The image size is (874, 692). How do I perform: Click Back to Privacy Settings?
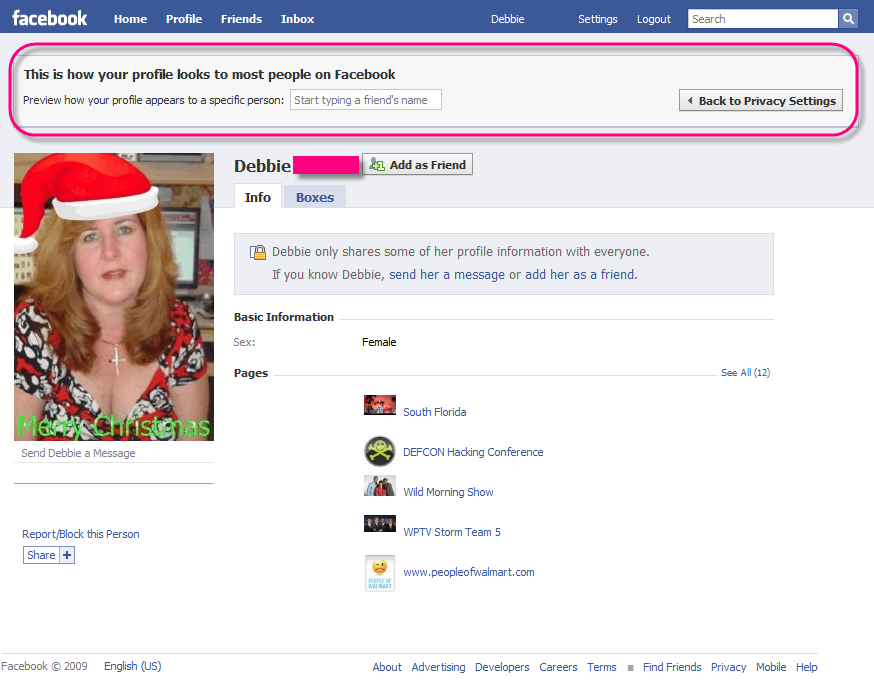click(x=760, y=100)
